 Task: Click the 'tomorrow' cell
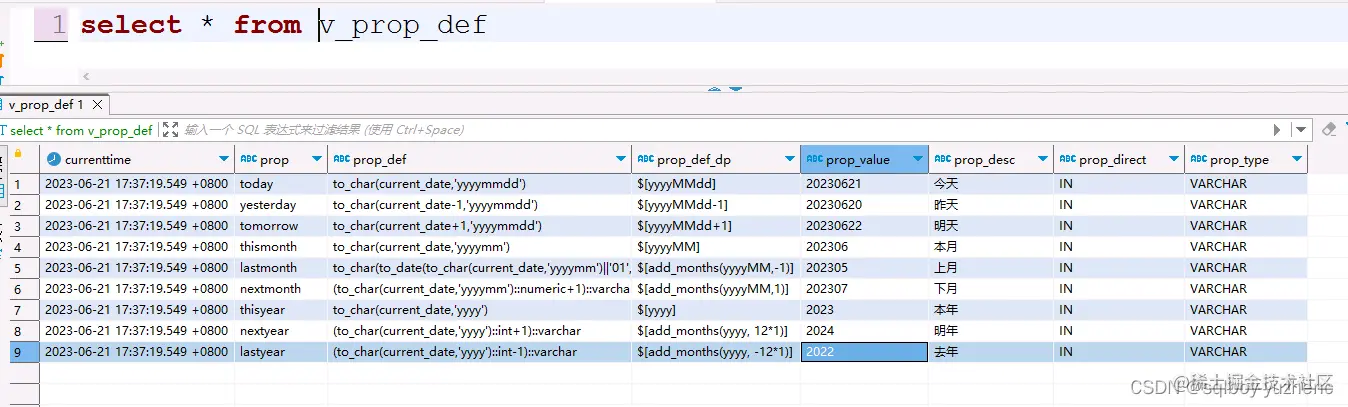(281, 226)
